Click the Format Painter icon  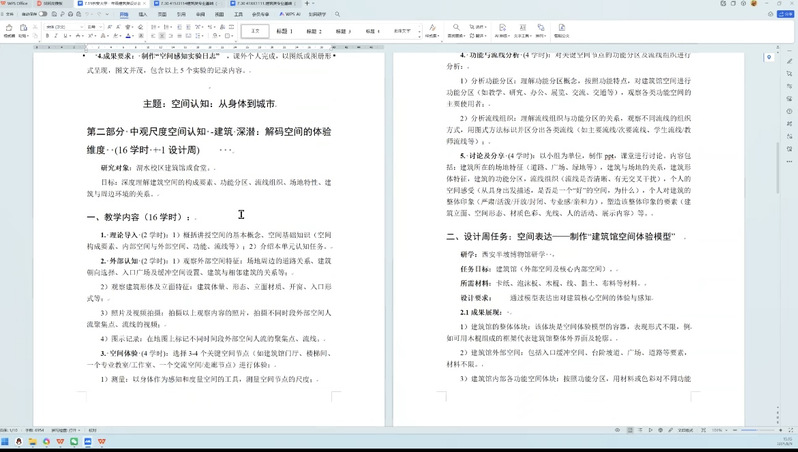pyautogui.click(x=9, y=27)
